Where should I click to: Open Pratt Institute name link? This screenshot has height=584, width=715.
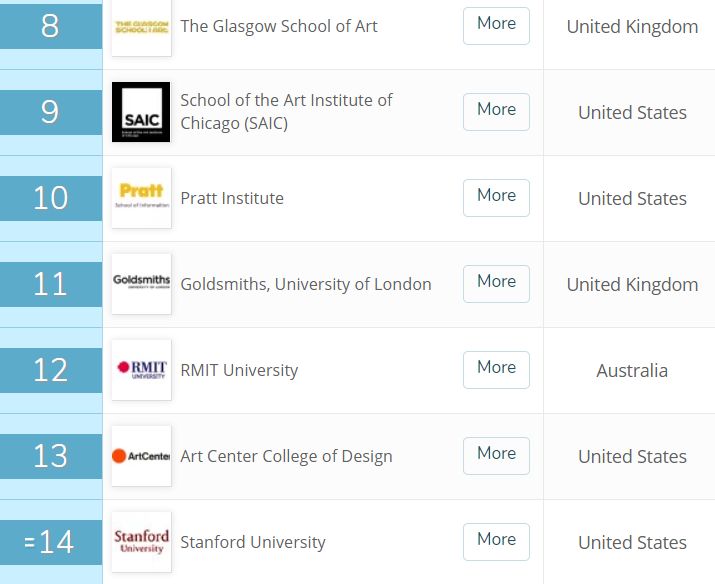[232, 198]
